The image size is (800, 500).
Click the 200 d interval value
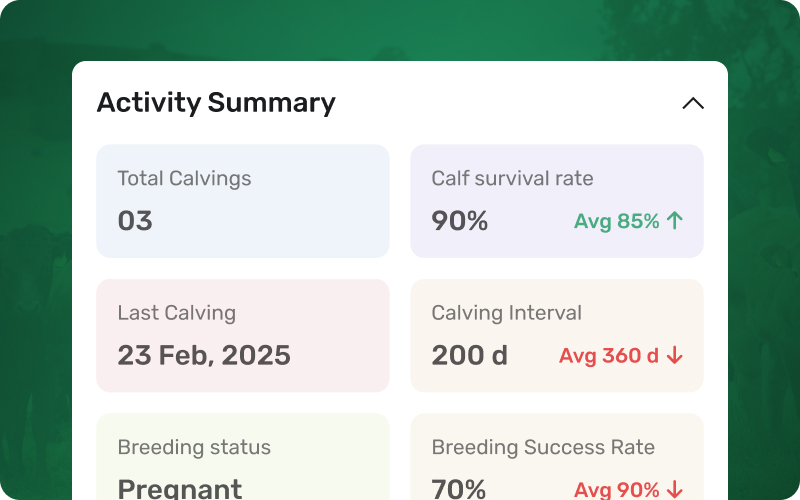point(470,355)
